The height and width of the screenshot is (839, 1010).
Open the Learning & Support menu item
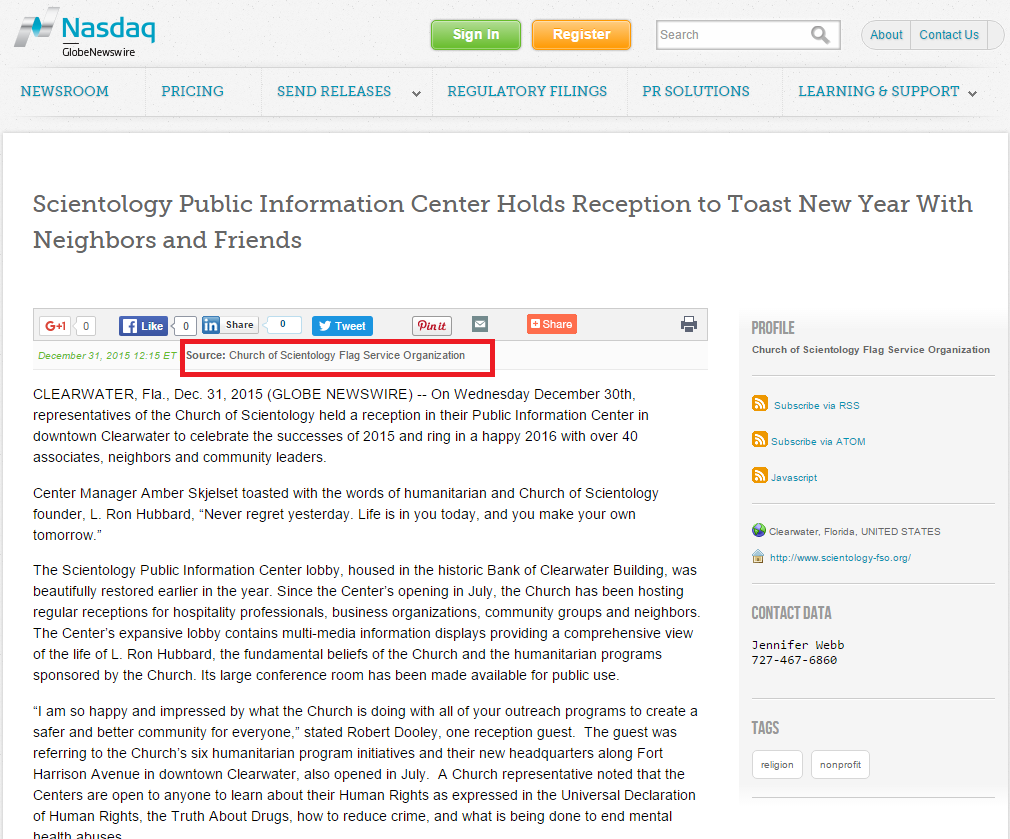(x=879, y=91)
